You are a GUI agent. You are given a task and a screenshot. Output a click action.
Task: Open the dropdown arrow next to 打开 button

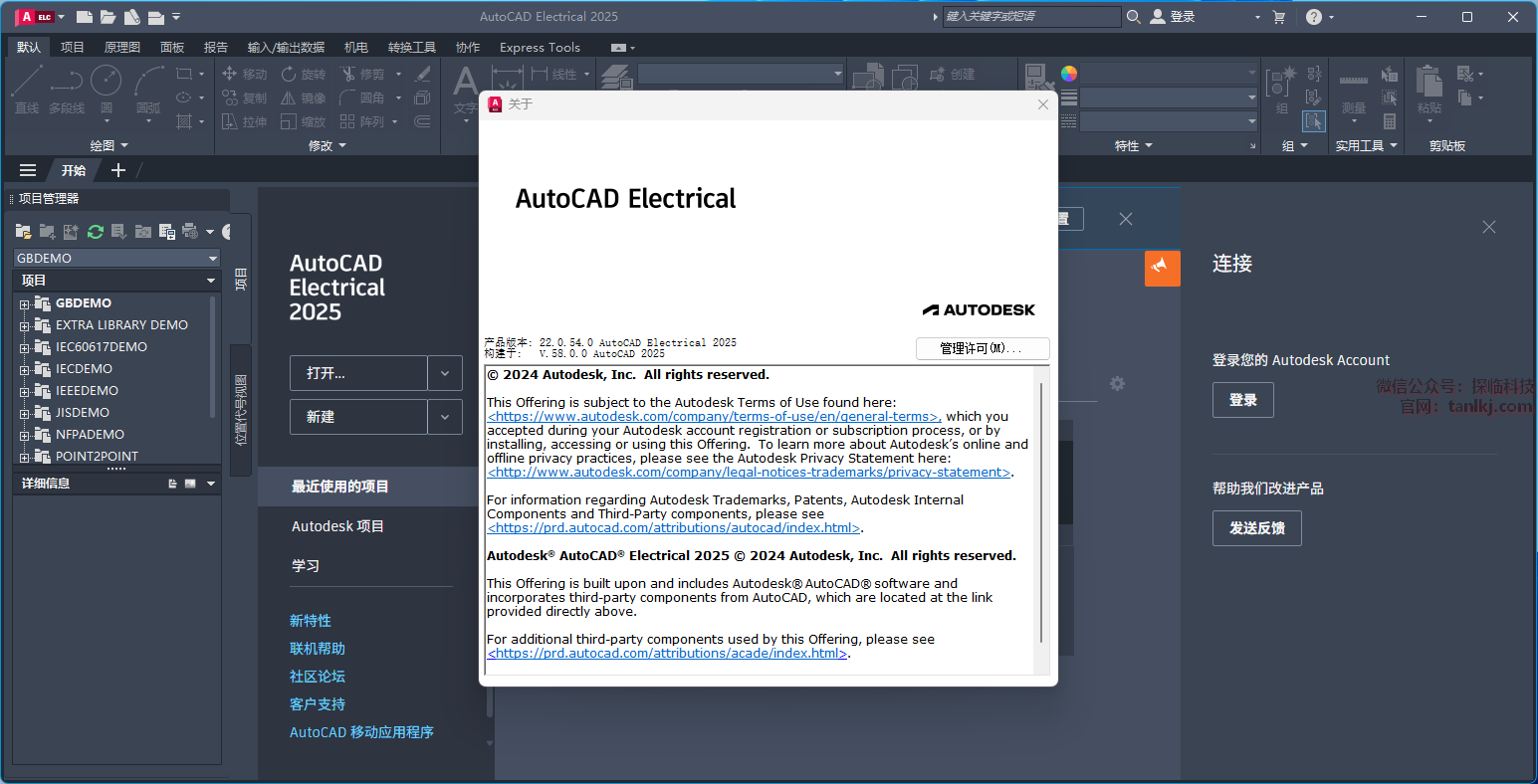tap(445, 373)
